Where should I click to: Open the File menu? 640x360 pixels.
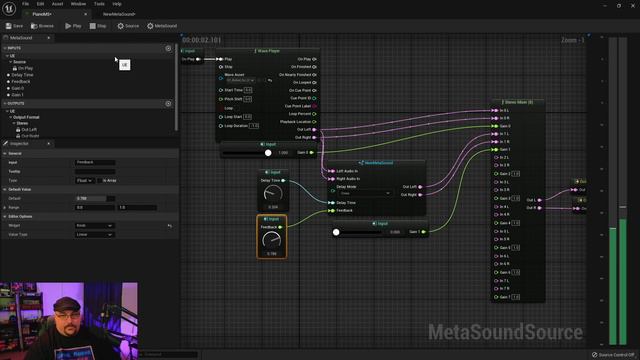coord(25,4)
